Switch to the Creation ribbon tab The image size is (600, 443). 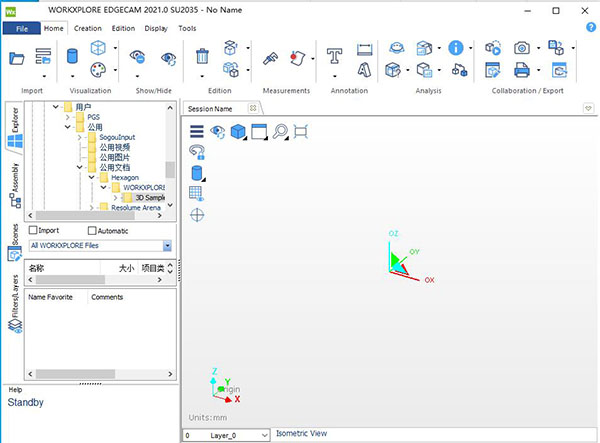[x=88, y=28]
